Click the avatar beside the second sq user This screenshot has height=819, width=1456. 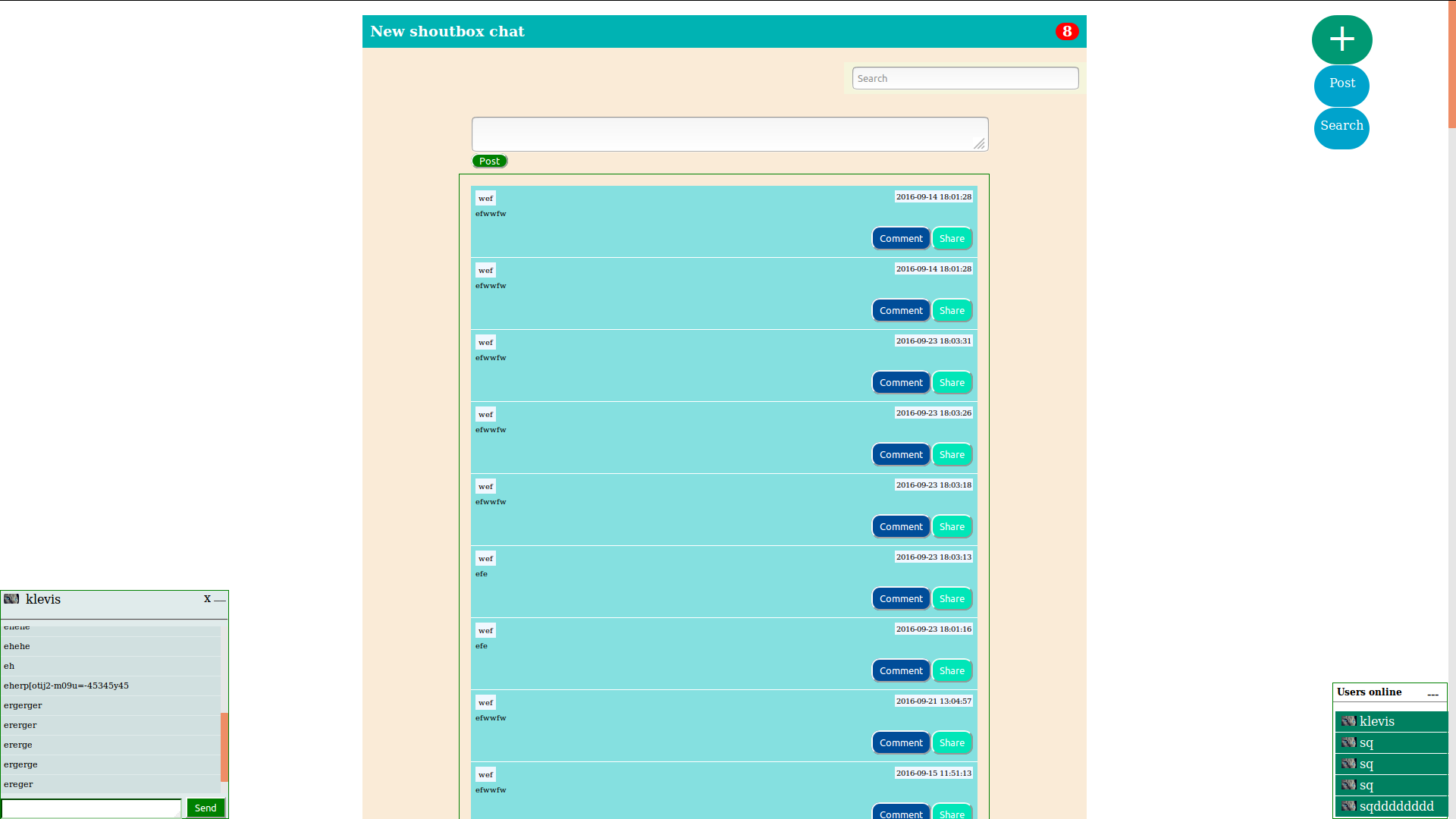tap(1348, 764)
